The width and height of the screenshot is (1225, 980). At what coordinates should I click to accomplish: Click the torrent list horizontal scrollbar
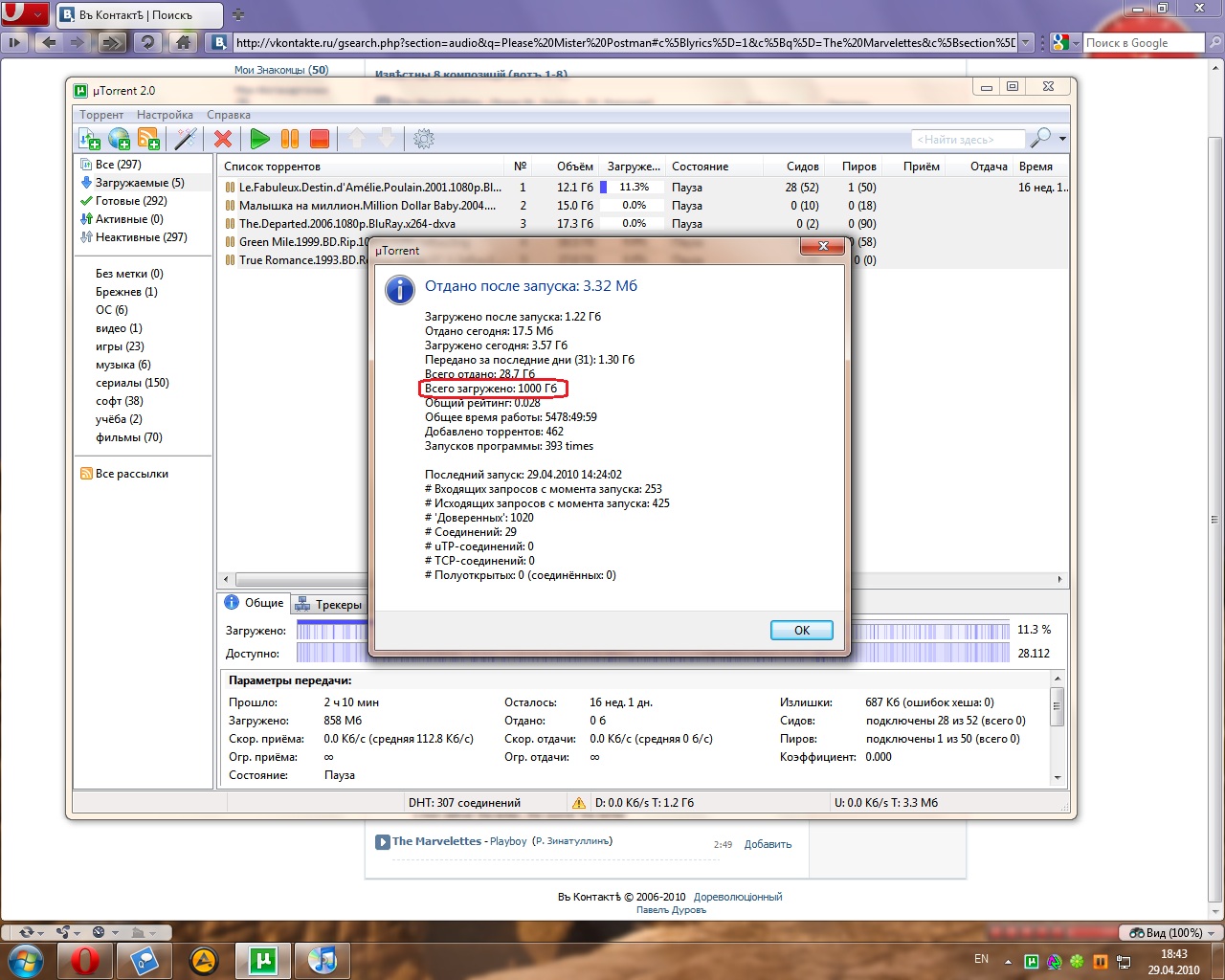(x=643, y=579)
